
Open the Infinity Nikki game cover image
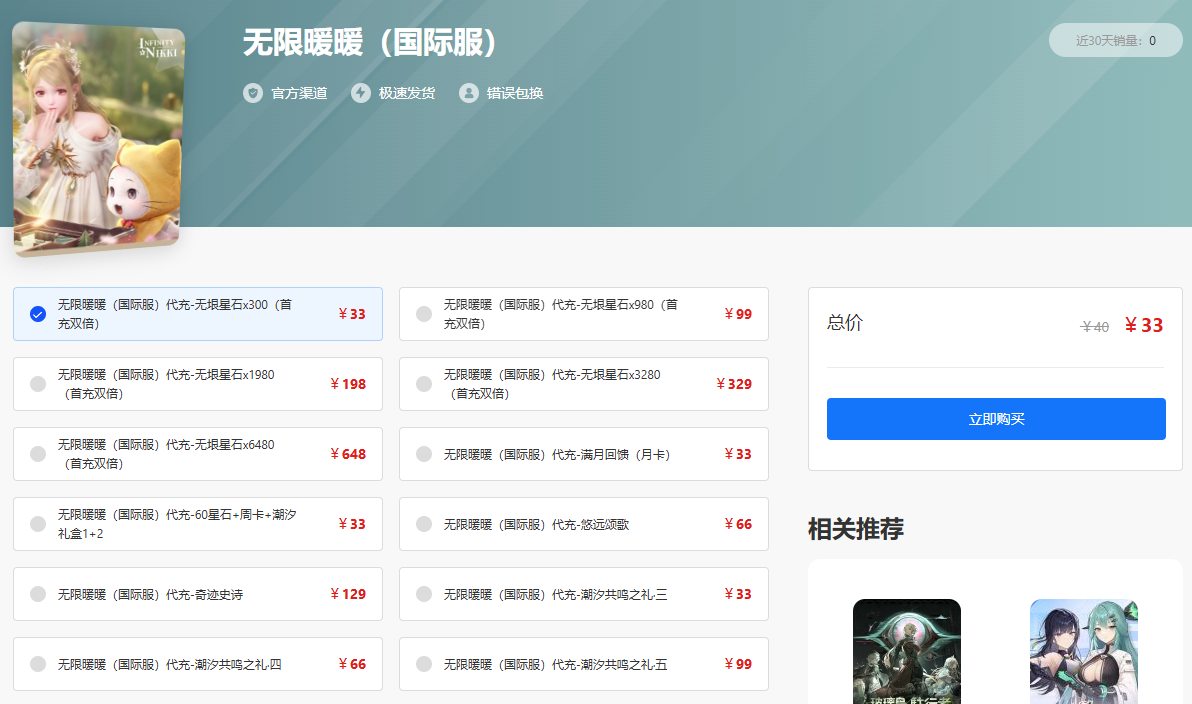(x=99, y=138)
